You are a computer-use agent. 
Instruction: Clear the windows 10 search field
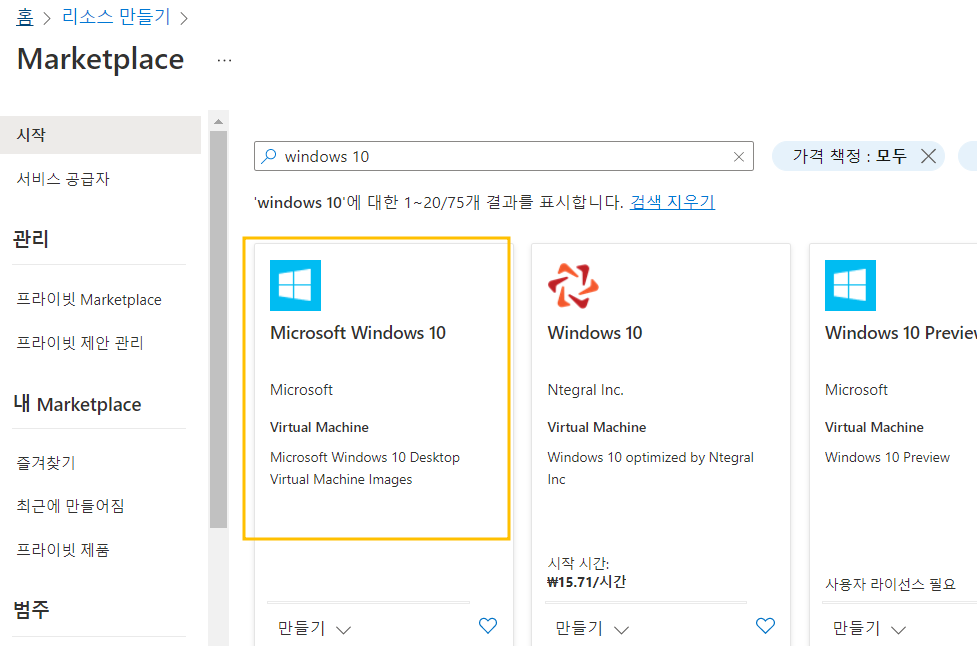click(738, 157)
